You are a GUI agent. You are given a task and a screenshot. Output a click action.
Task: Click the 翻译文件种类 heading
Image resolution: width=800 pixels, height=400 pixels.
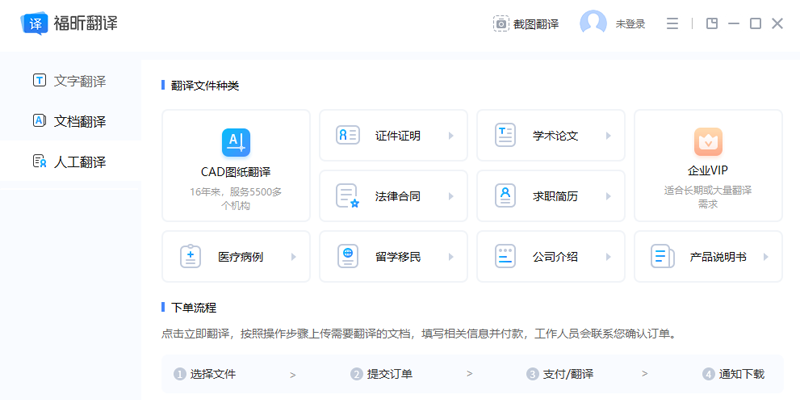coord(205,86)
